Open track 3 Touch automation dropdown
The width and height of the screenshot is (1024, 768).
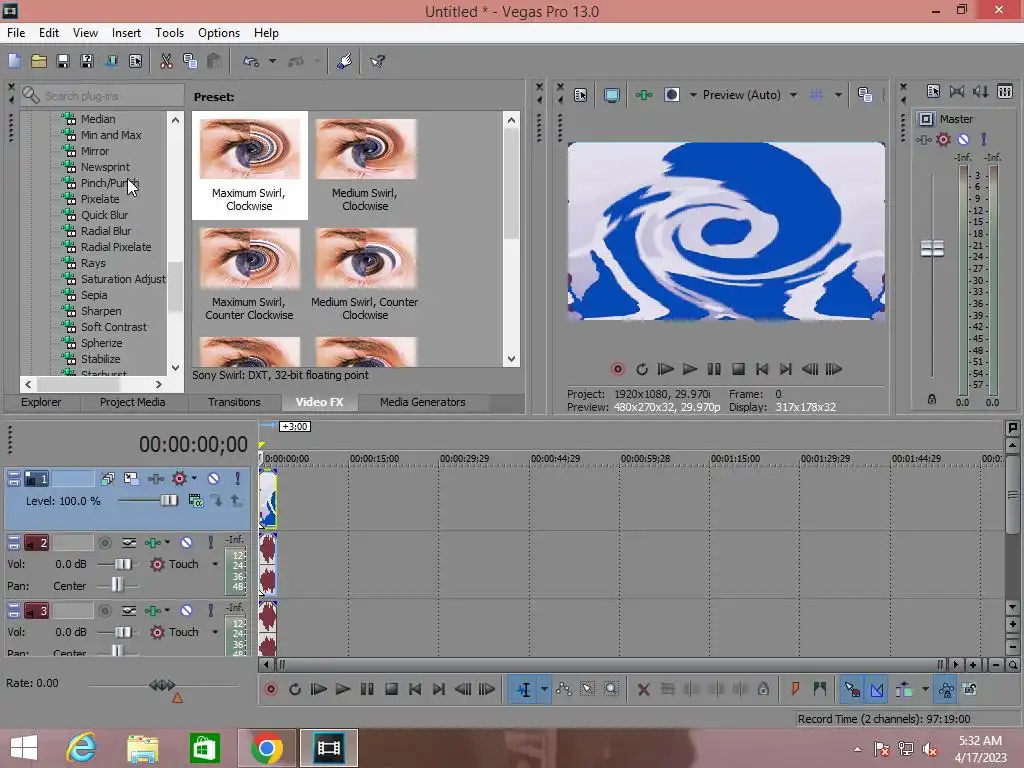215,632
